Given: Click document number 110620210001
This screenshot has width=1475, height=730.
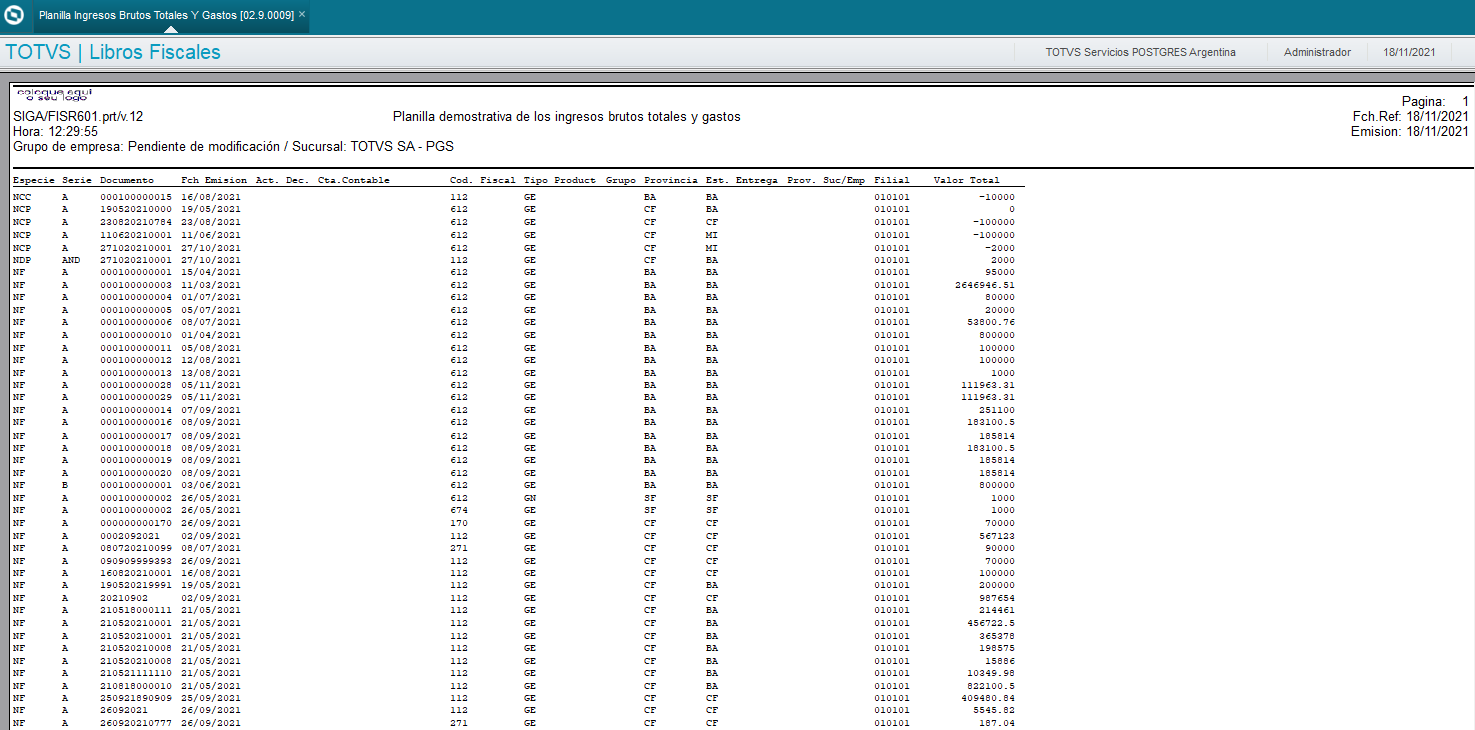Looking at the screenshot, I should (136, 235).
